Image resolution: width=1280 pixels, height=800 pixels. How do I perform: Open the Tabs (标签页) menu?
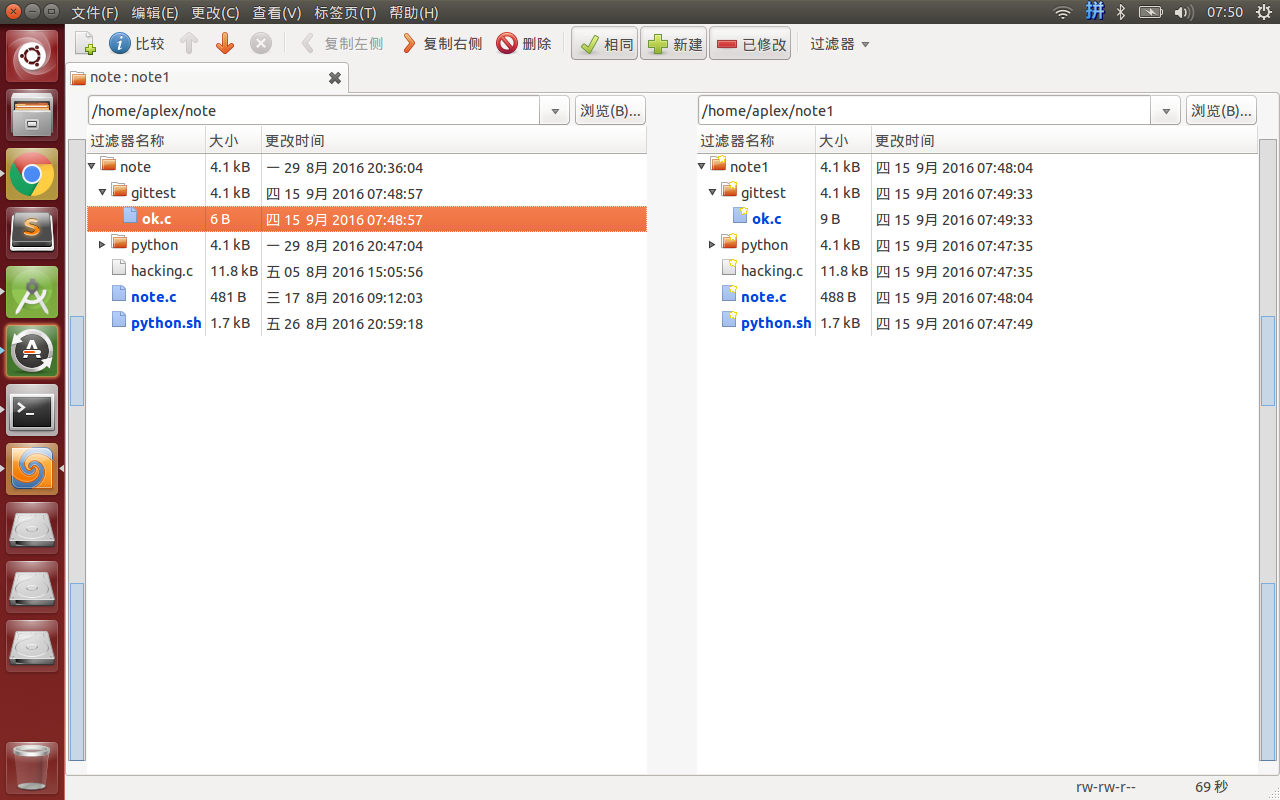coord(345,12)
